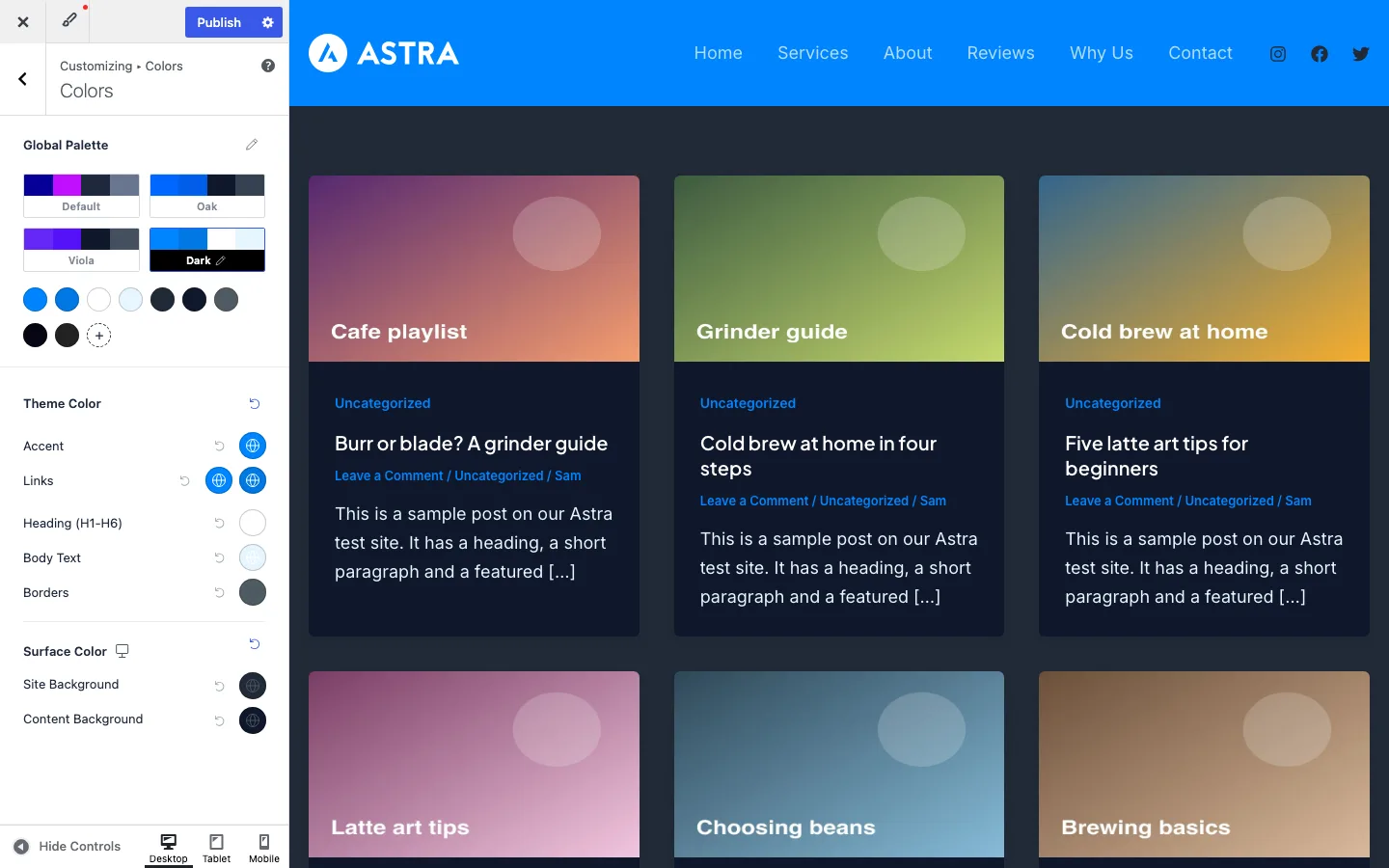1389x868 pixels.
Task: Reset the Content Background color
Action: (219, 720)
